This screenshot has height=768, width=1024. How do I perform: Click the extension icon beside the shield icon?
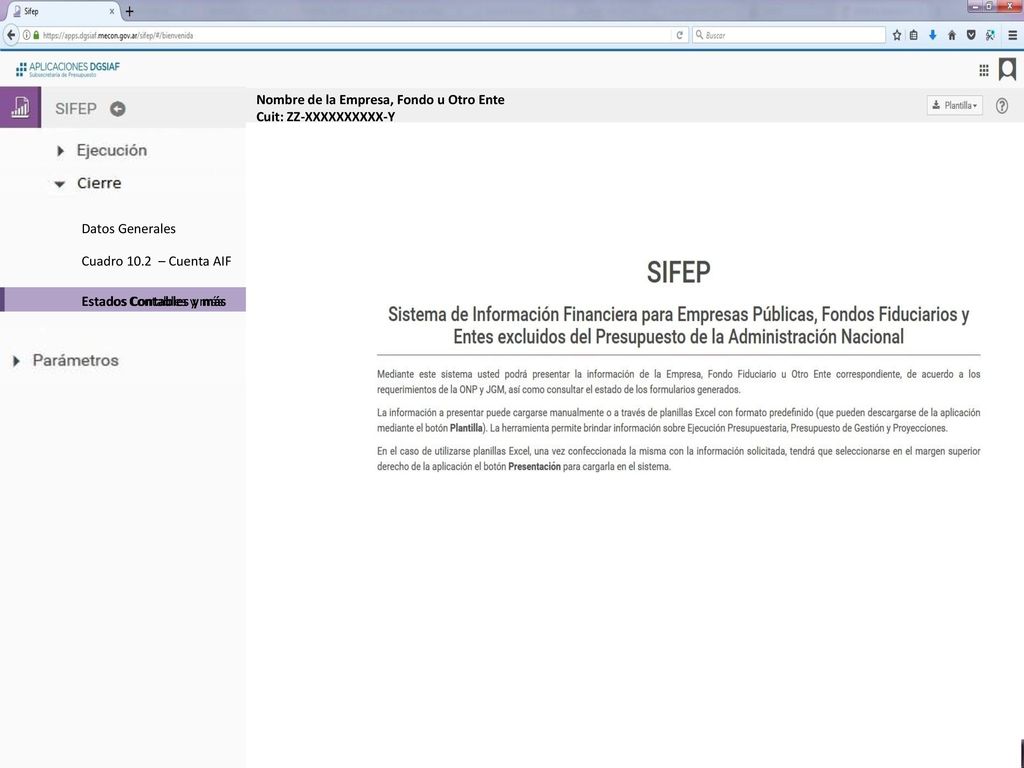[991, 35]
